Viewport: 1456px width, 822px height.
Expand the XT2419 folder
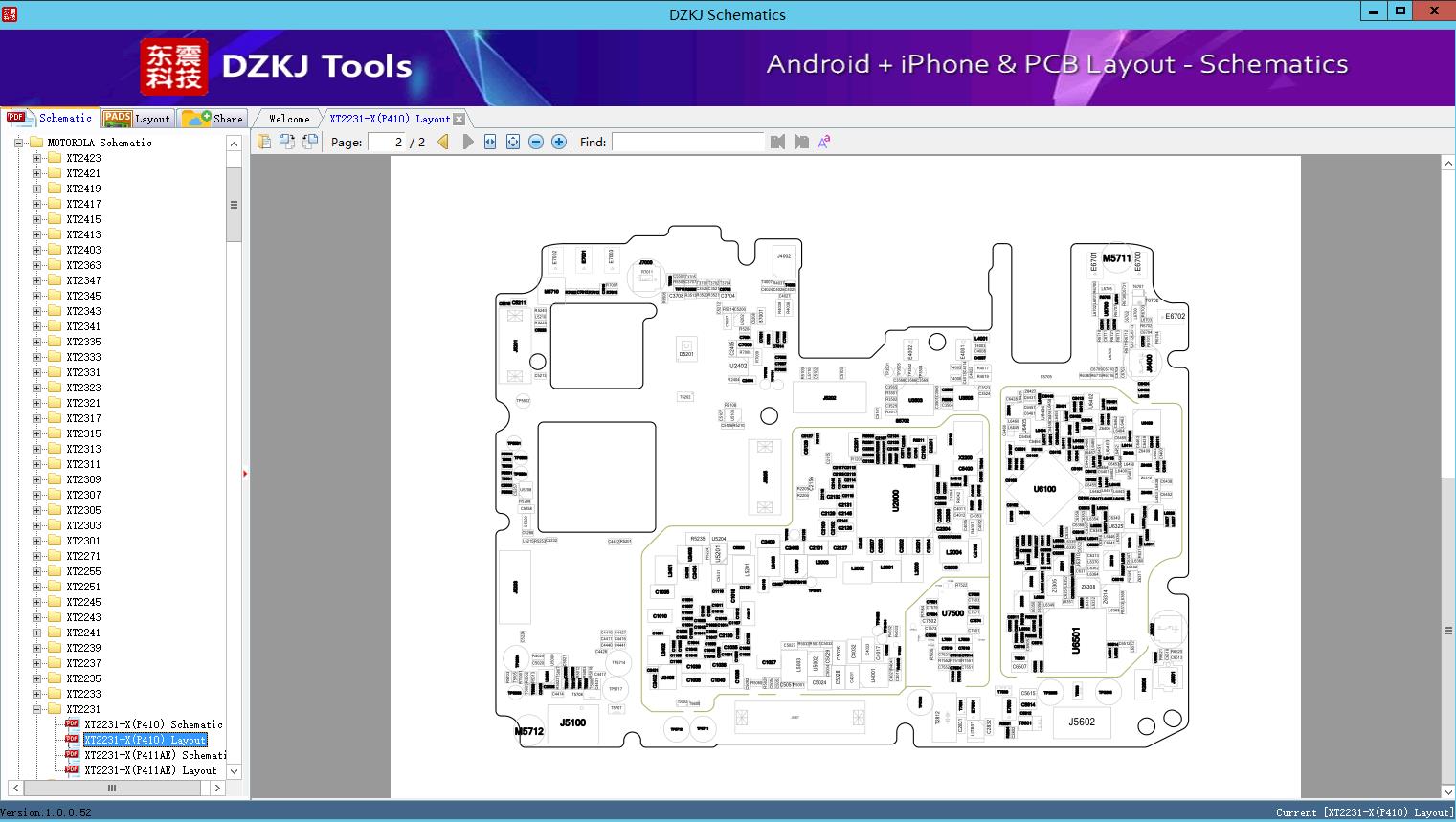pyautogui.click(x=36, y=189)
